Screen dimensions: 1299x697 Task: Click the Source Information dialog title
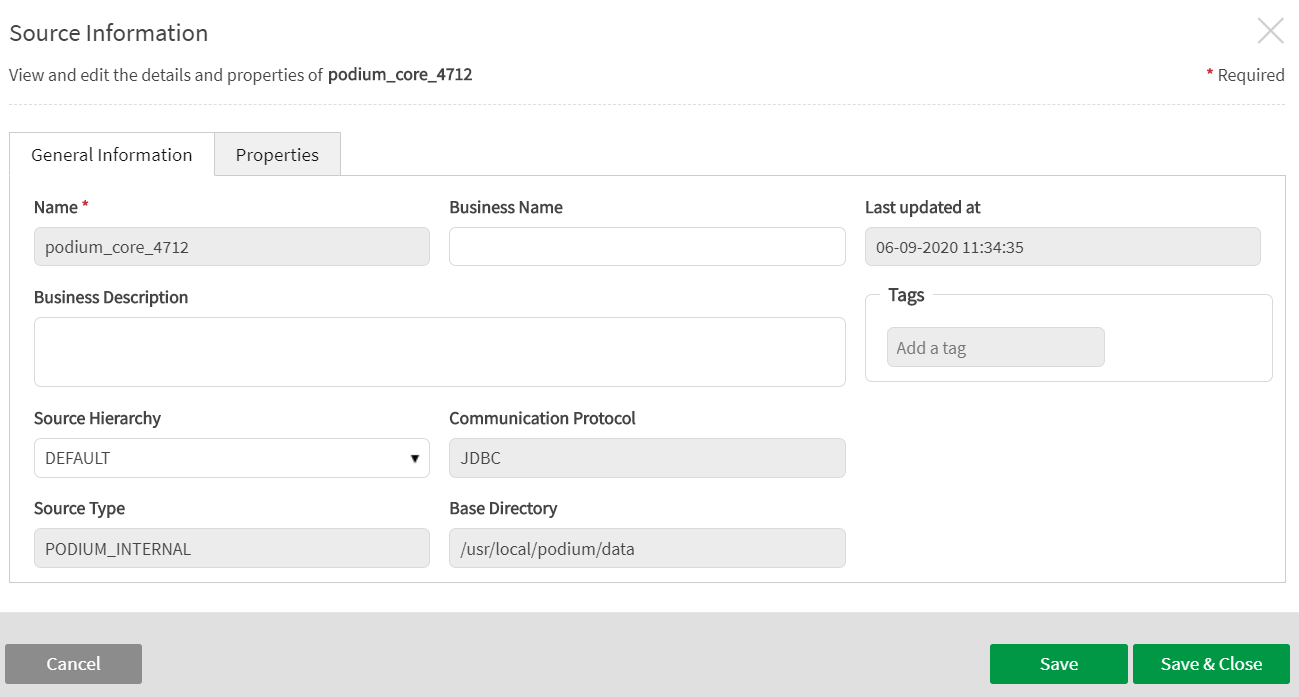(109, 33)
